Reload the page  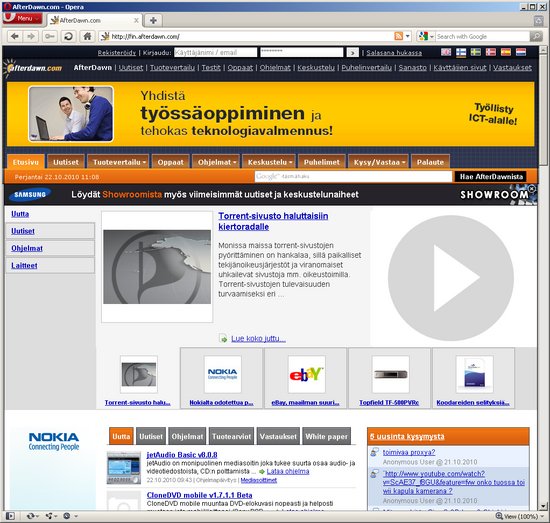tap(68, 36)
